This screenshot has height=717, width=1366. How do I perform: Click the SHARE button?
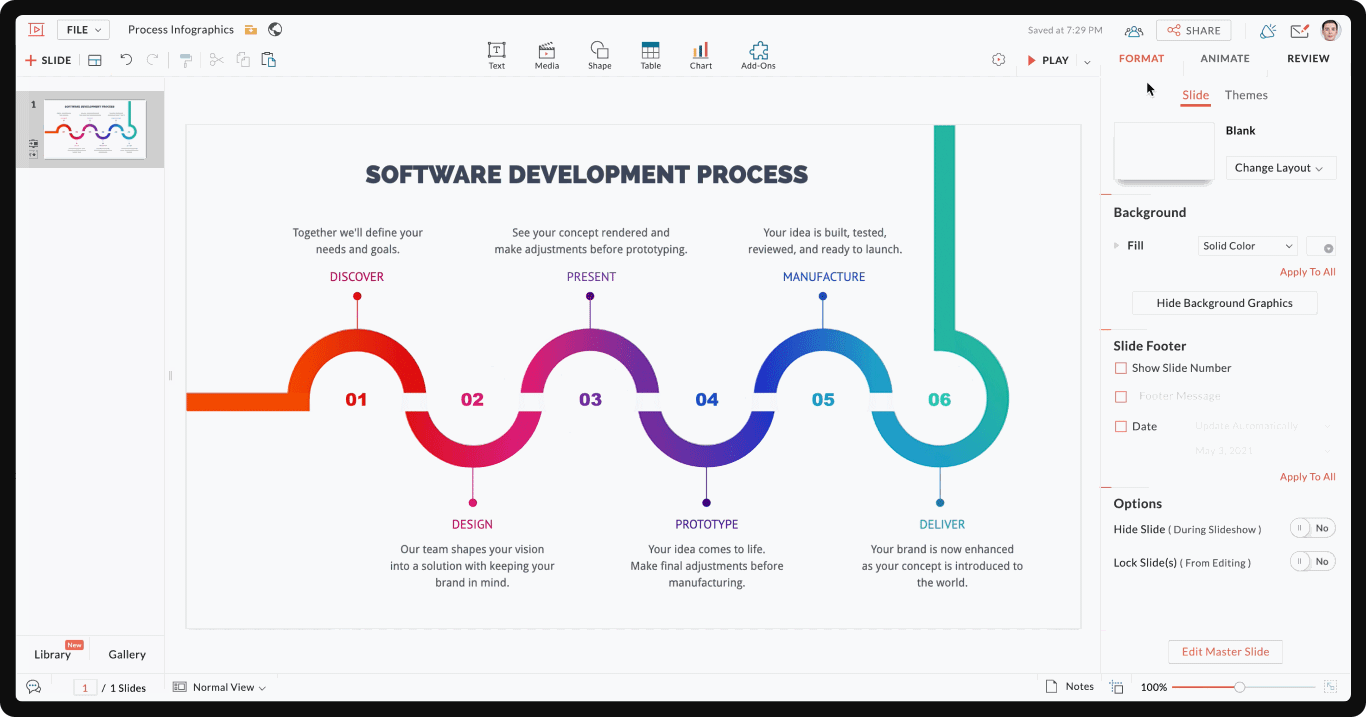click(x=1193, y=31)
